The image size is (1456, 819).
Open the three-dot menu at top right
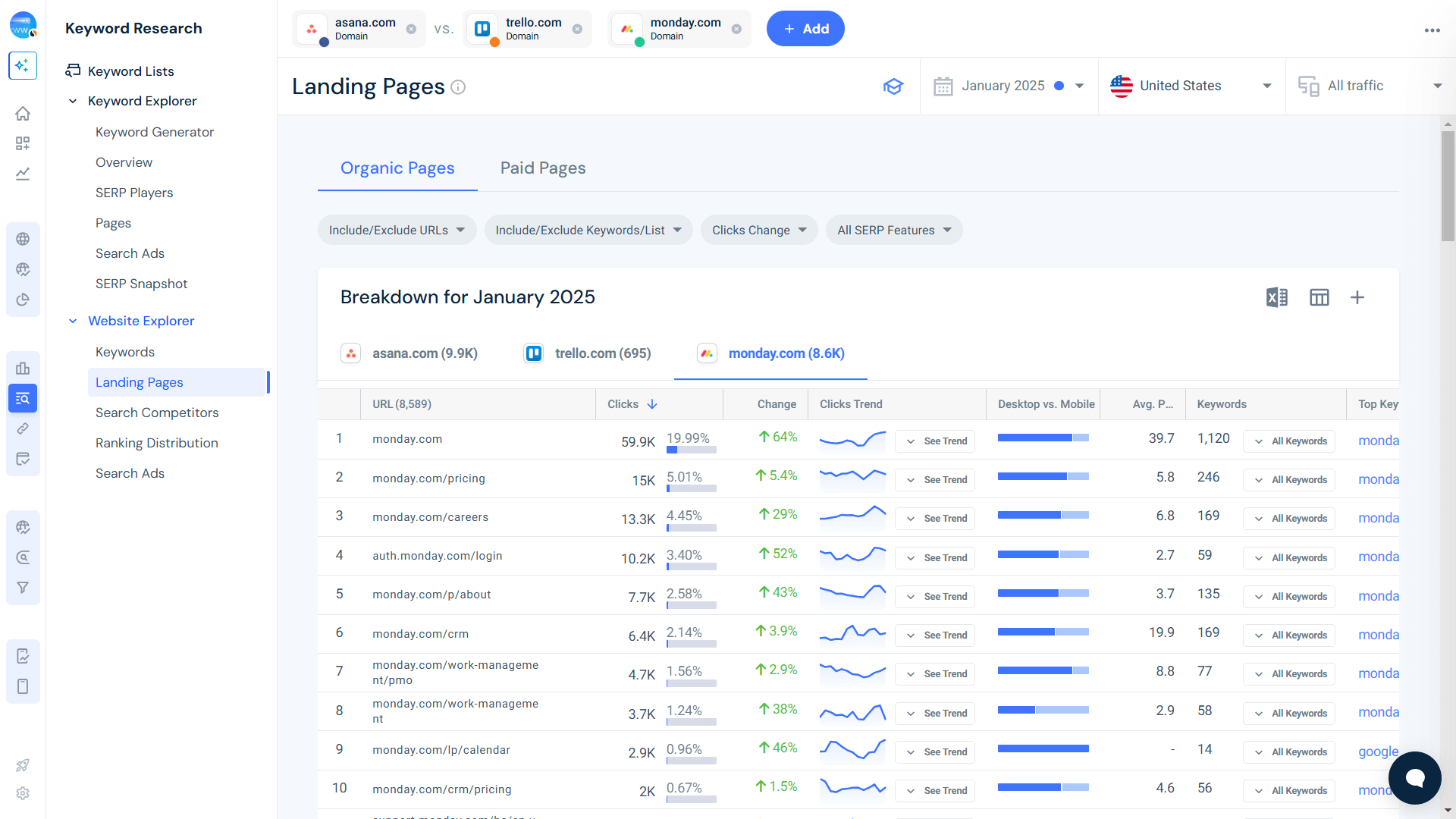1432,30
